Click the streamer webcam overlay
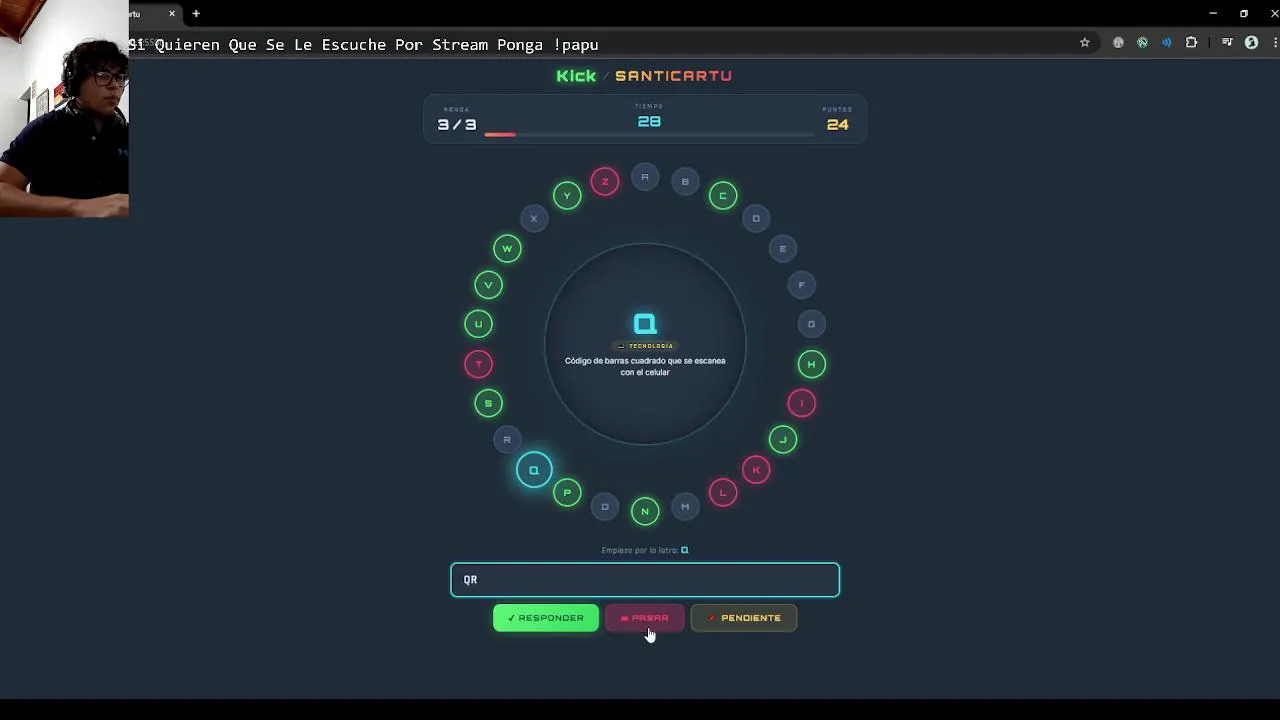1280x720 pixels. click(64, 108)
